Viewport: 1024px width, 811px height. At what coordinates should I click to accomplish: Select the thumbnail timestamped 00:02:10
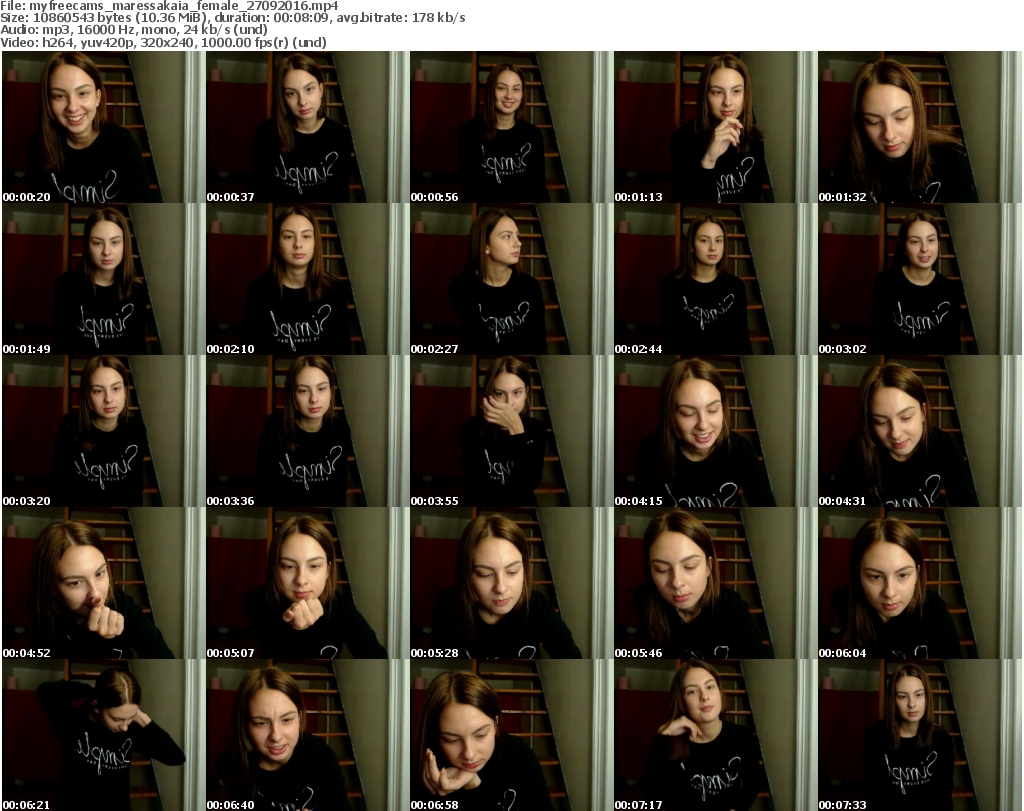click(308, 279)
